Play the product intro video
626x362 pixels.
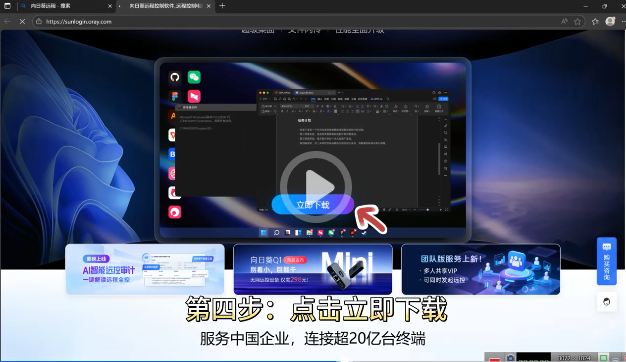(316, 187)
